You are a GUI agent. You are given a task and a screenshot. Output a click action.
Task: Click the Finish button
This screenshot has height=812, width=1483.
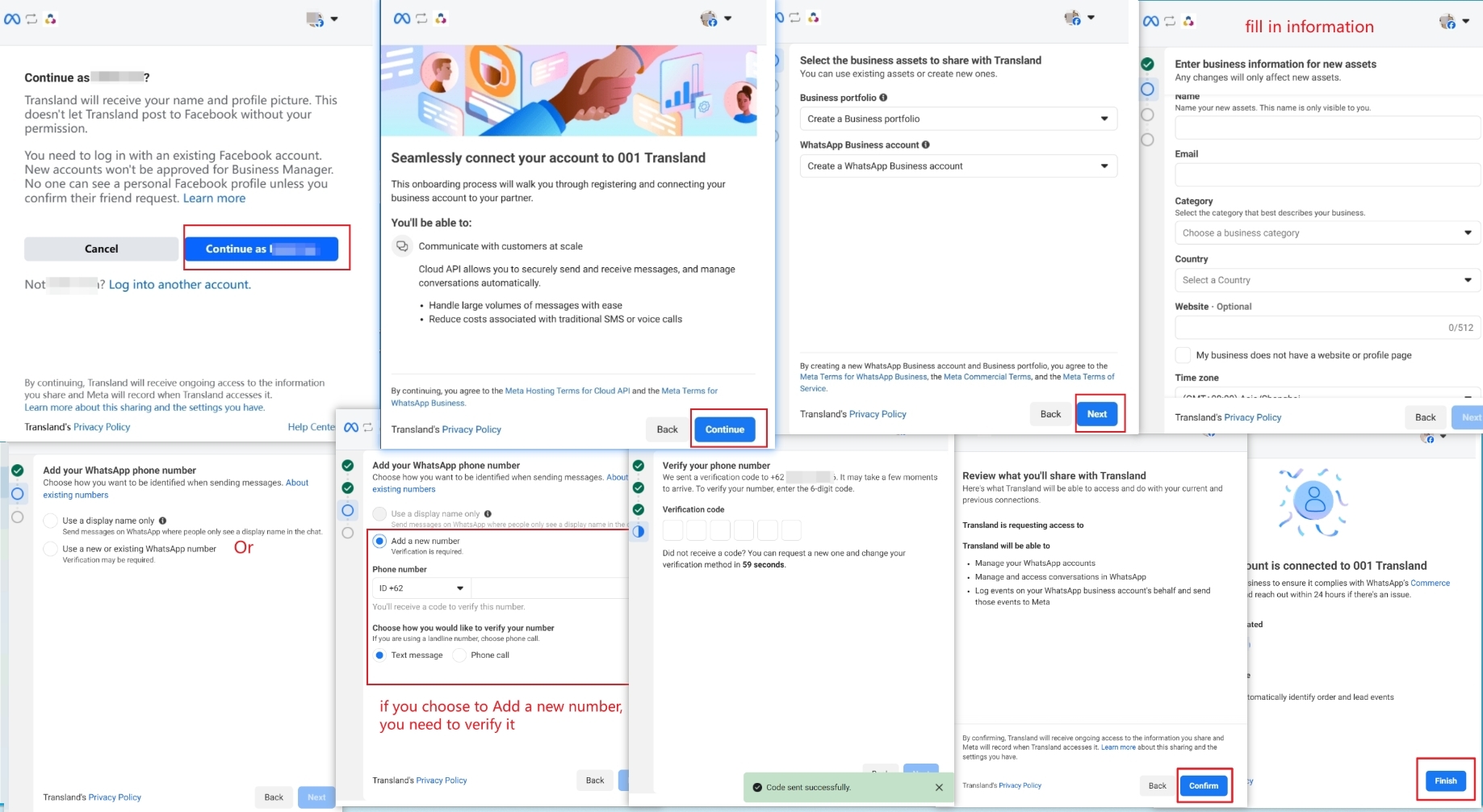[x=1446, y=781]
